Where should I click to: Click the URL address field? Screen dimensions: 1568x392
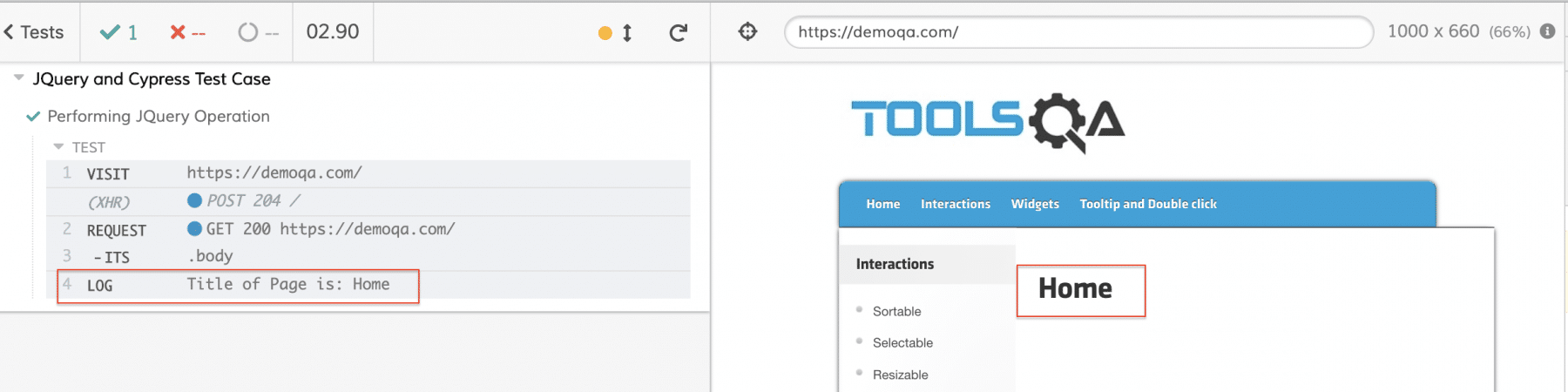coord(1078,32)
